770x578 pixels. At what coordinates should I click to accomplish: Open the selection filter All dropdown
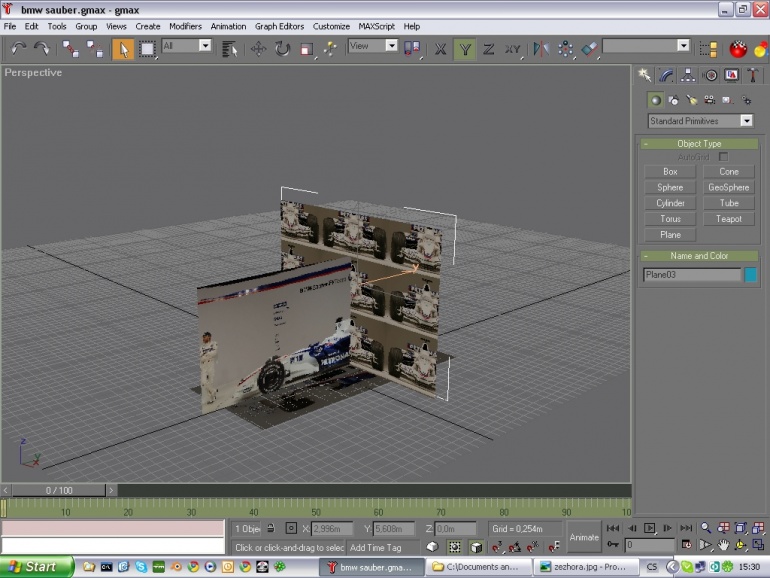187,46
